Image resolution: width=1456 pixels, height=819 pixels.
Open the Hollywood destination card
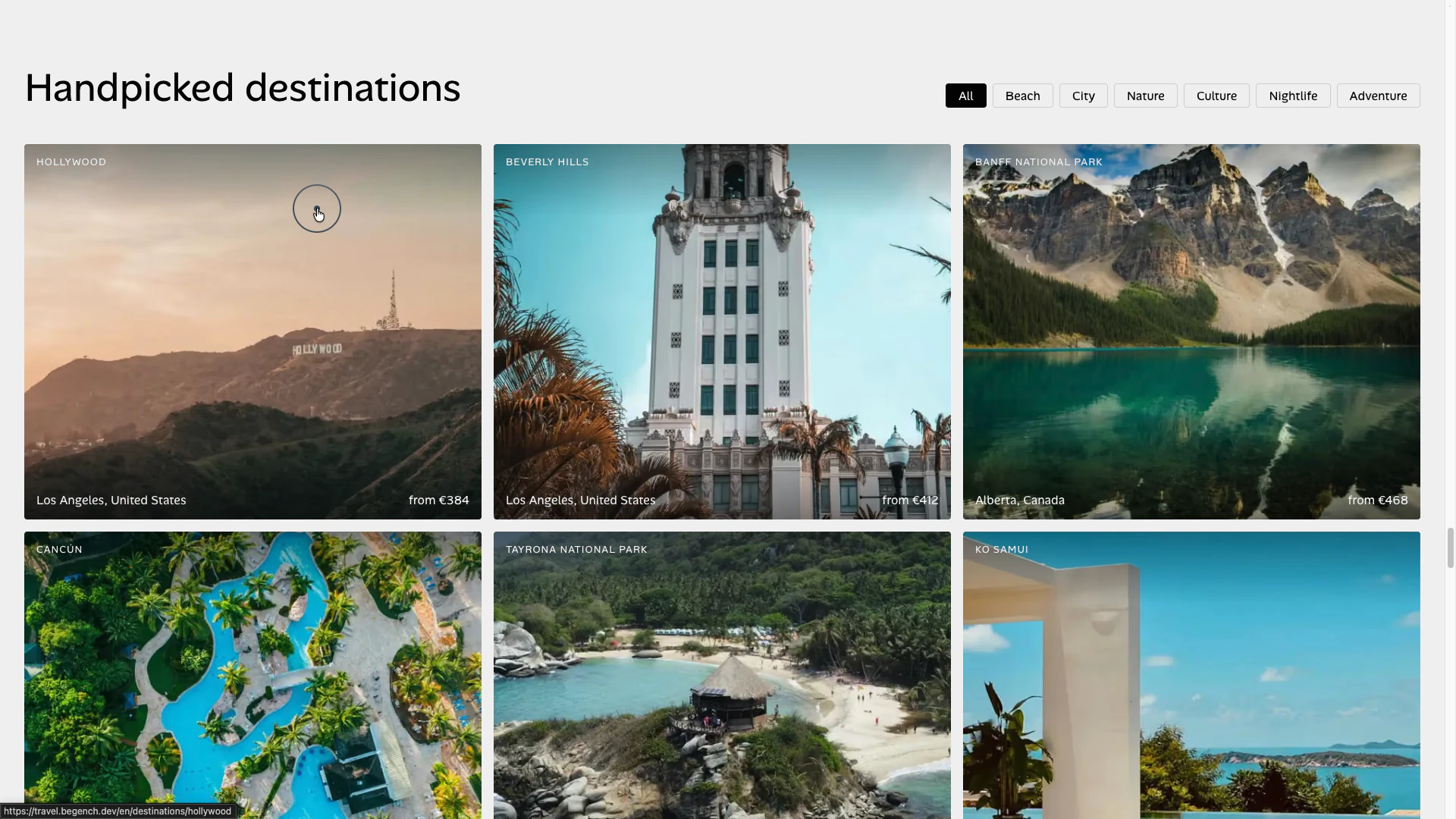253,331
